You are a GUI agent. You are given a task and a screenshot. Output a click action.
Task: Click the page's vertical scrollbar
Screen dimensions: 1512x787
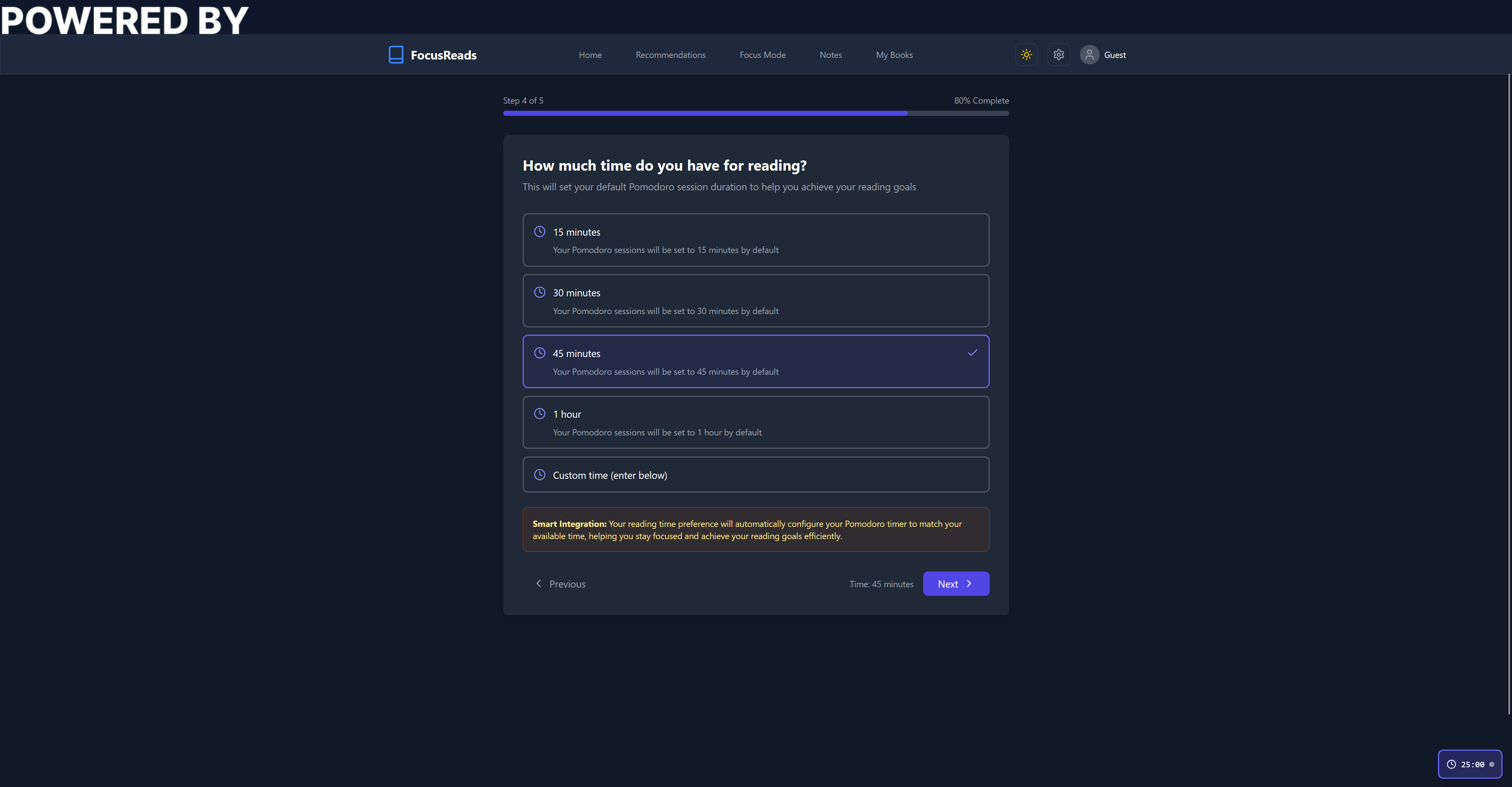point(1508,393)
